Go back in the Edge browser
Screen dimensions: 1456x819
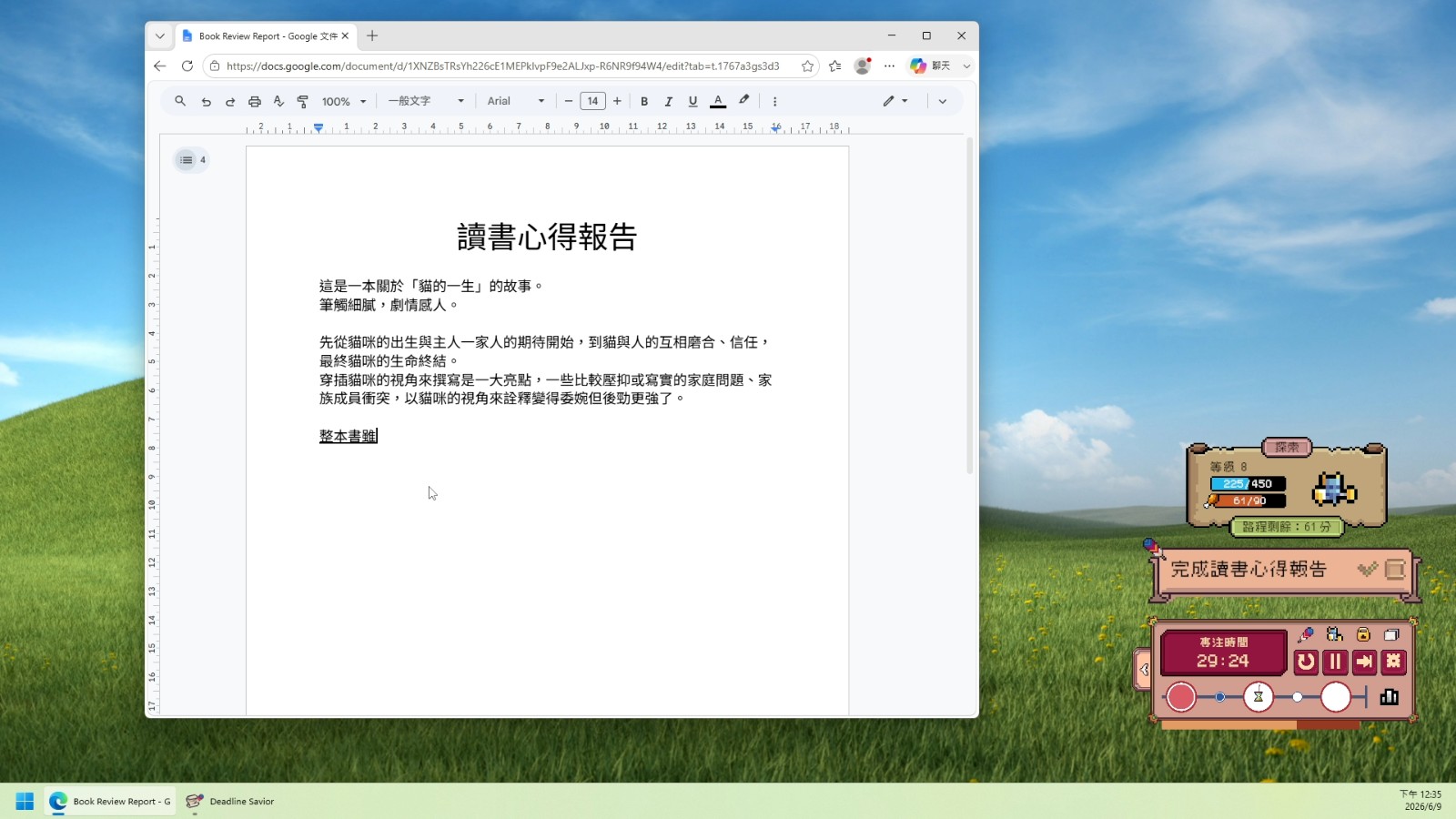(x=160, y=66)
